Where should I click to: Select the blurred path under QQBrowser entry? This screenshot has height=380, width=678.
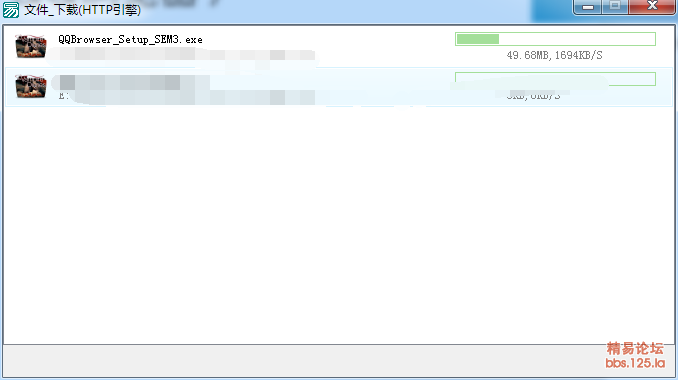point(182,55)
